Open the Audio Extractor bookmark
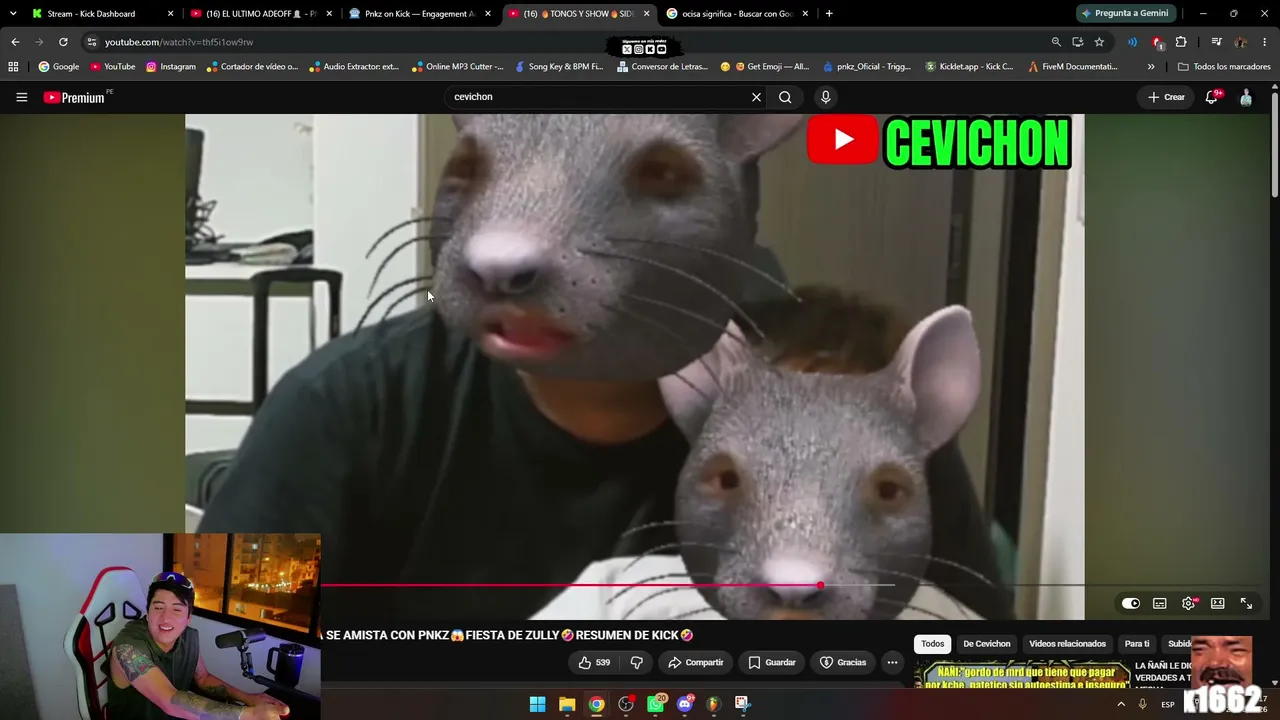 click(x=354, y=67)
